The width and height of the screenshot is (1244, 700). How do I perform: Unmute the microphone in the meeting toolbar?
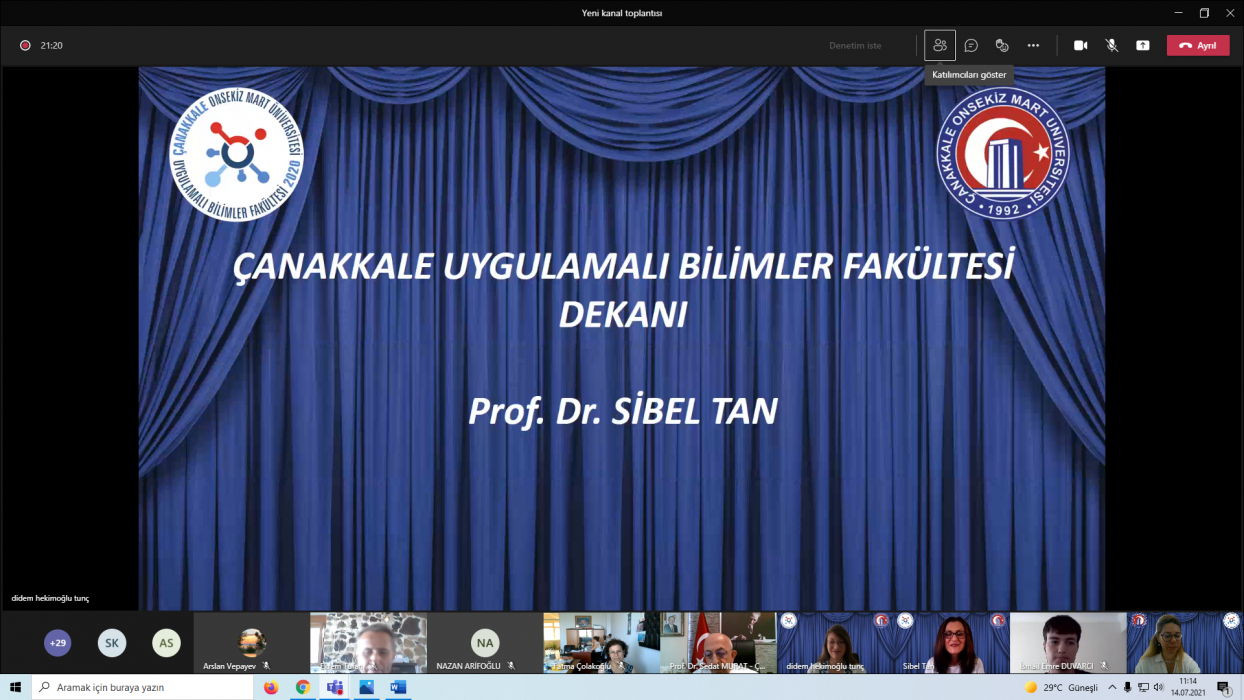1112,45
